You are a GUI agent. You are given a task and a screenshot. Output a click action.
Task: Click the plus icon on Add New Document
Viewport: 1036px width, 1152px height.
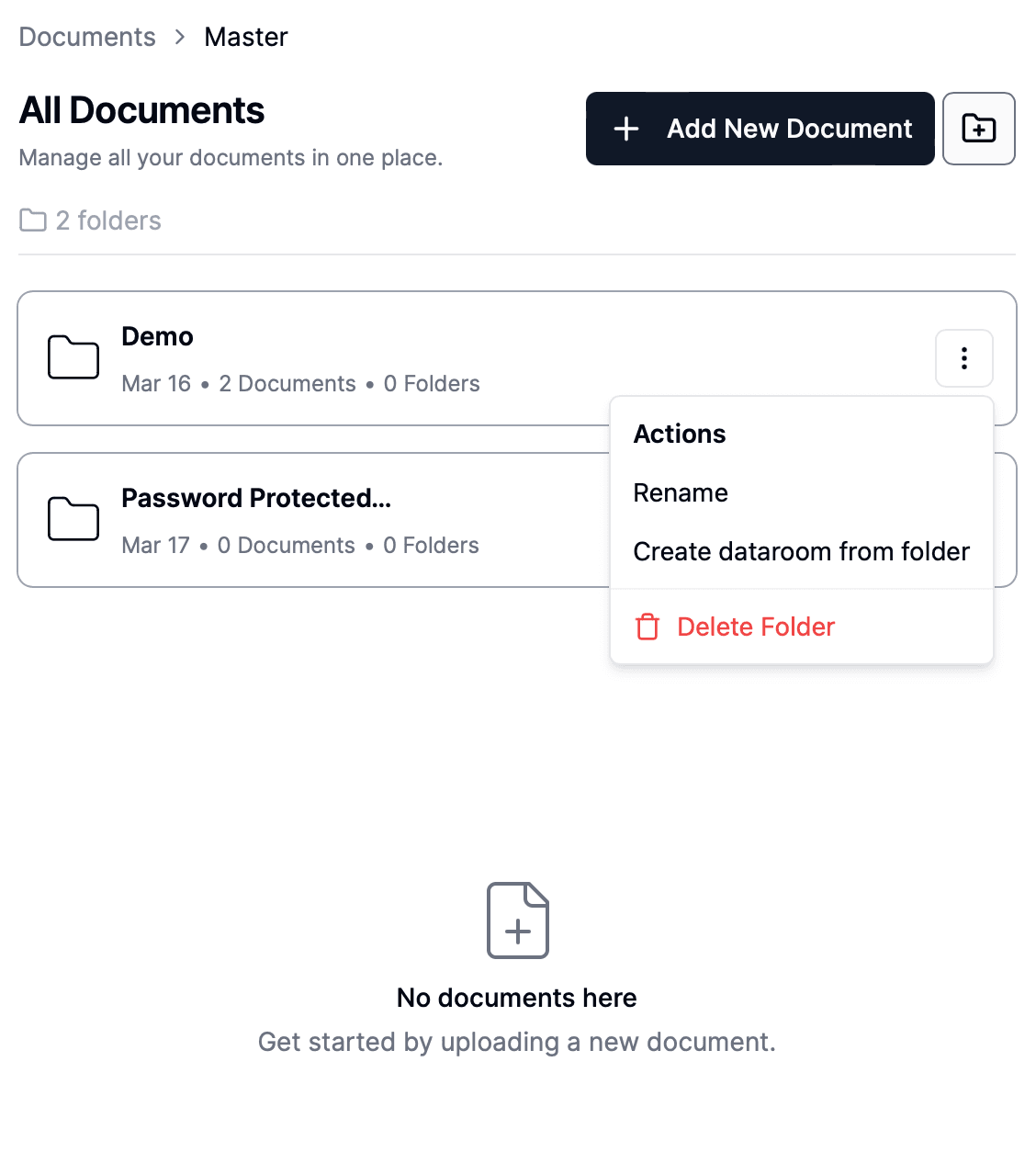626,129
